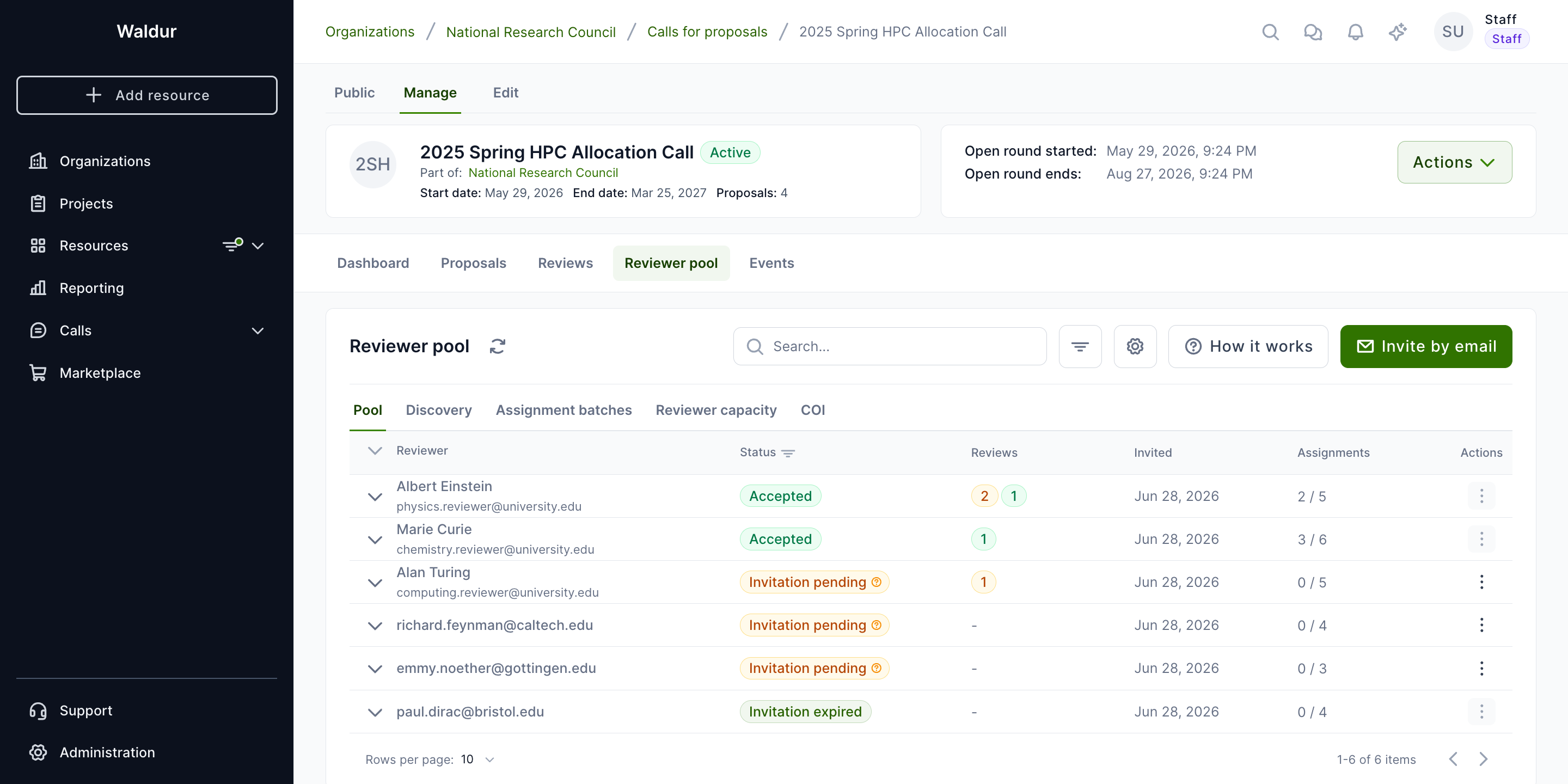The width and height of the screenshot is (1568, 784).
Task: Go to the next table page
Action: 1484,759
